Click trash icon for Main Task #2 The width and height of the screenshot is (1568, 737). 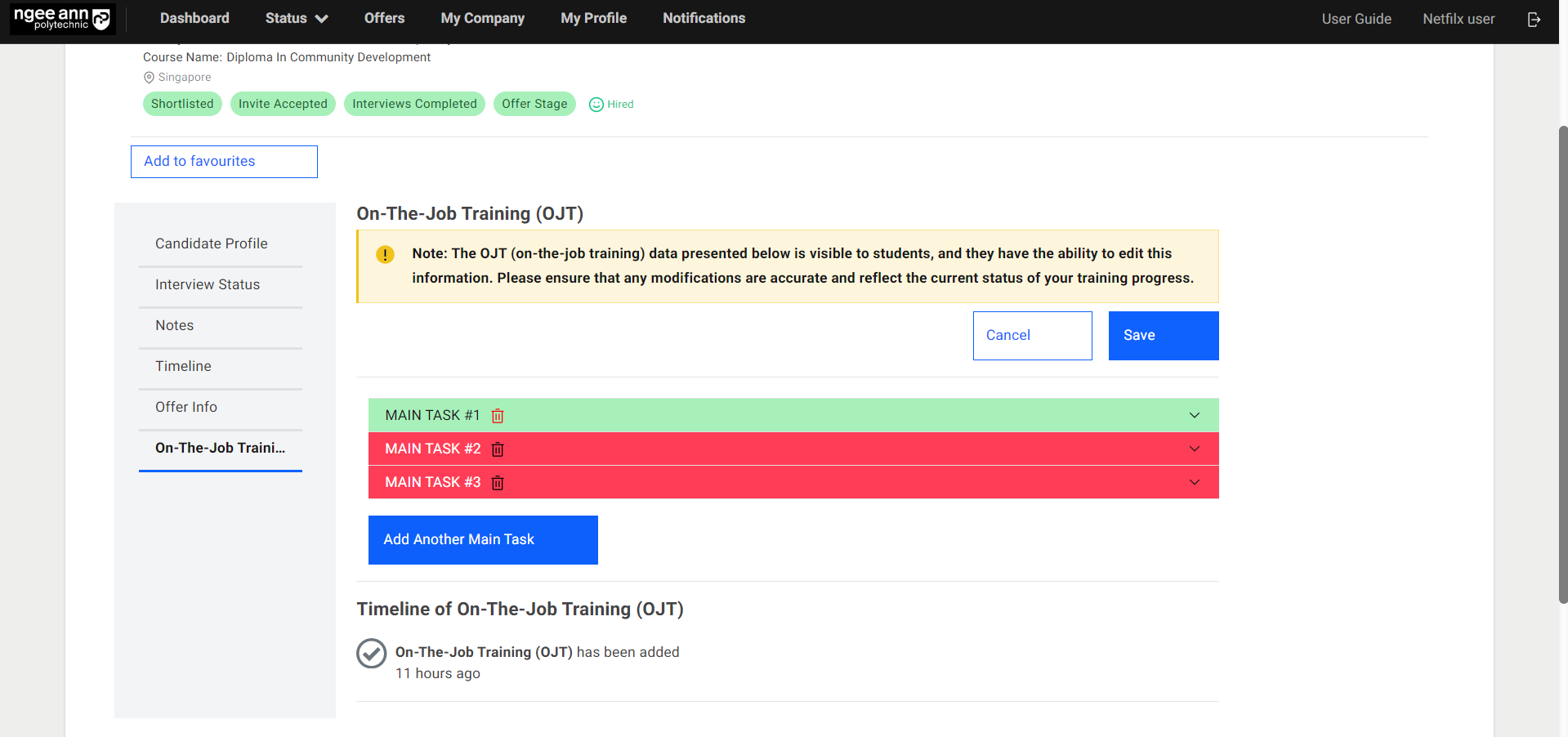(x=498, y=449)
